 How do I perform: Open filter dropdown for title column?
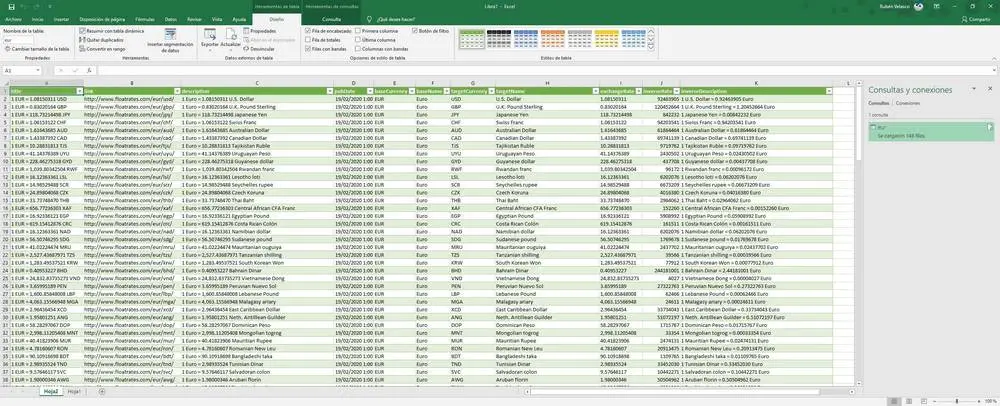pos(79,92)
